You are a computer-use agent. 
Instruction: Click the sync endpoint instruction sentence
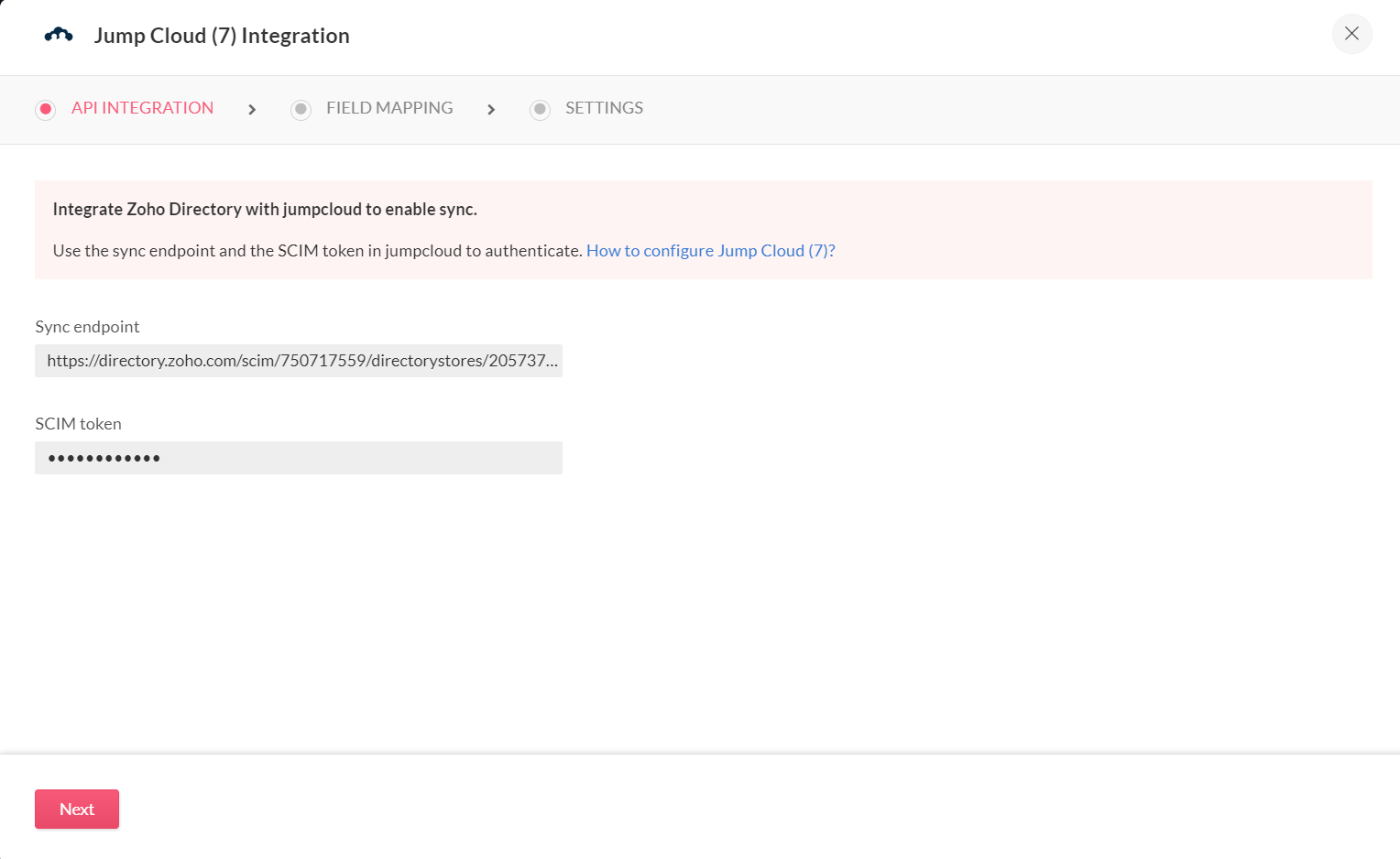pyautogui.click(x=317, y=251)
